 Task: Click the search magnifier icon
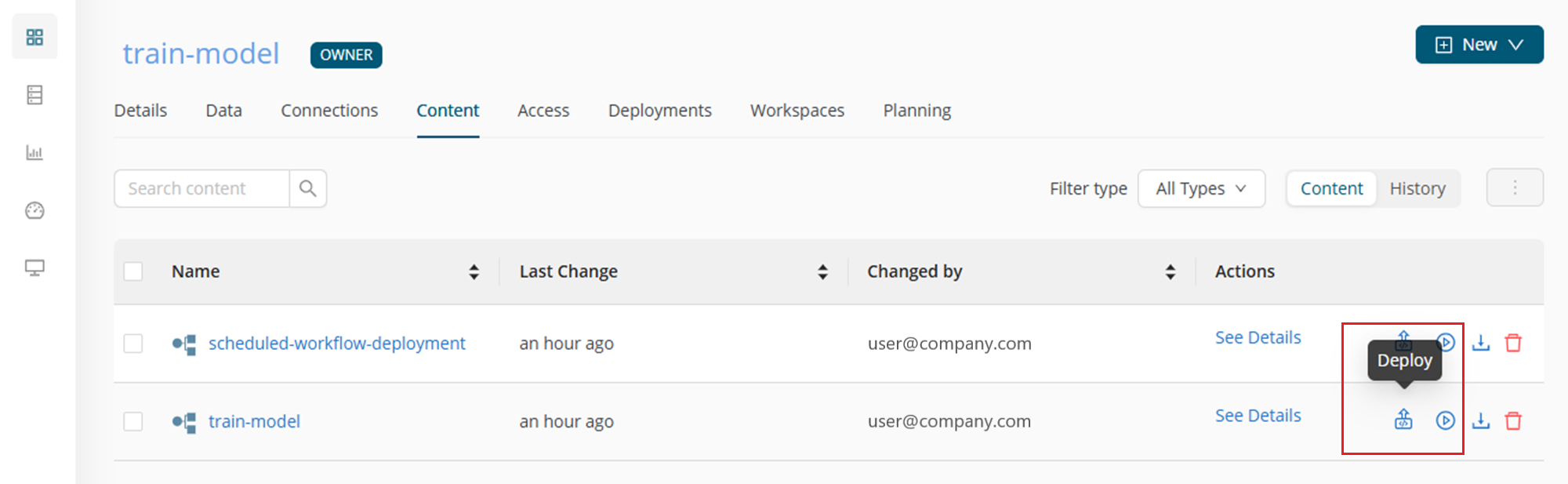(308, 188)
